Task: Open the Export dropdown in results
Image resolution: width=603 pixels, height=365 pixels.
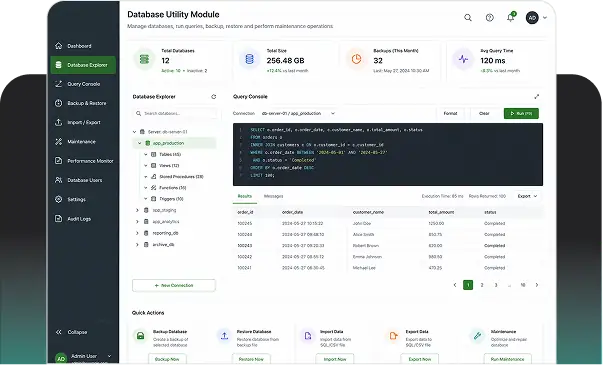Action: pos(527,196)
